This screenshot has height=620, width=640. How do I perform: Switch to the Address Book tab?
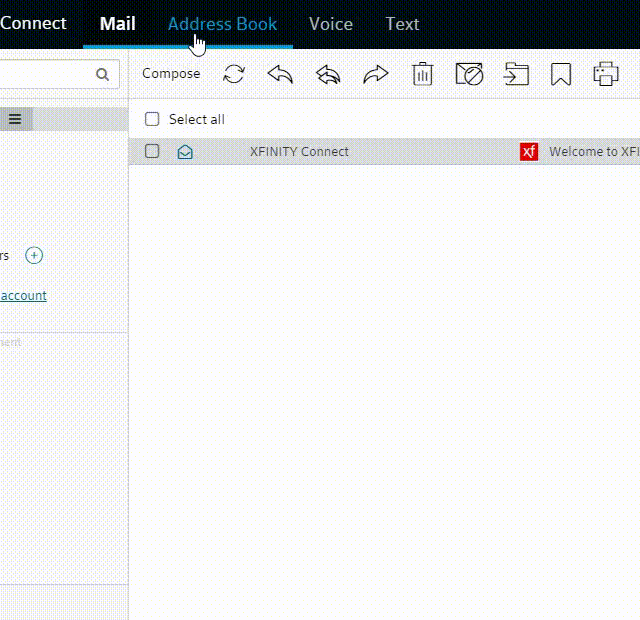(x=222, y=24)
